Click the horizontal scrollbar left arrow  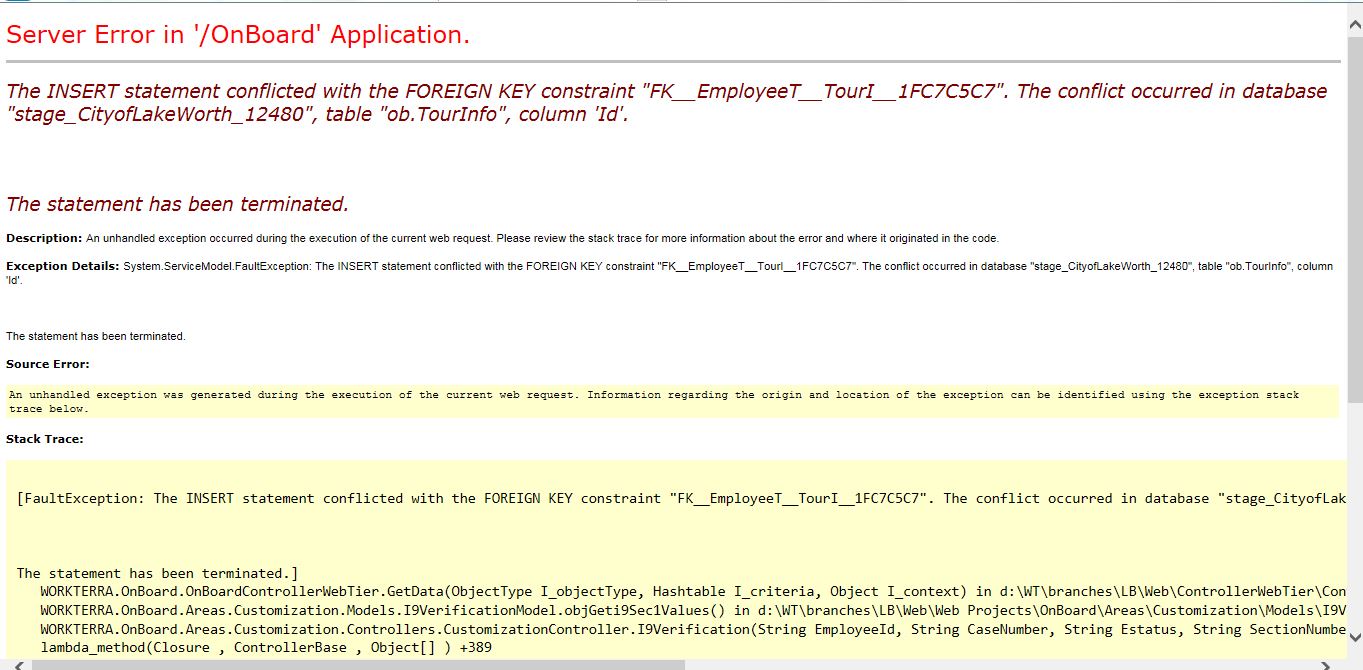click(x=9, y=664)
